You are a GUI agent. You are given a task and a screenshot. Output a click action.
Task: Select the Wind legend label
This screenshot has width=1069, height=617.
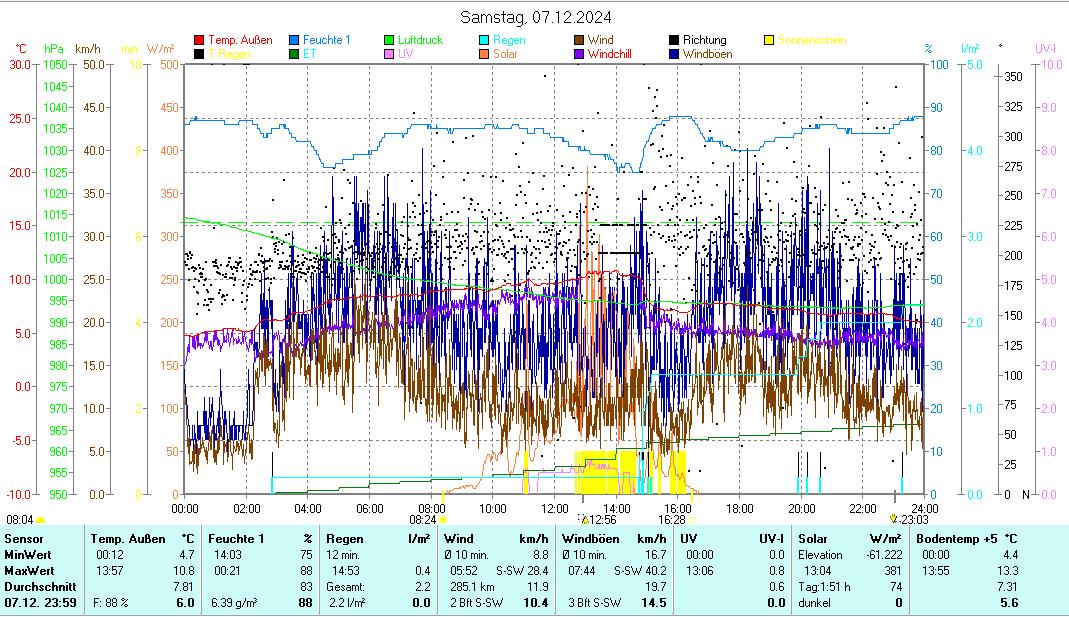click(x=600, y=40)
